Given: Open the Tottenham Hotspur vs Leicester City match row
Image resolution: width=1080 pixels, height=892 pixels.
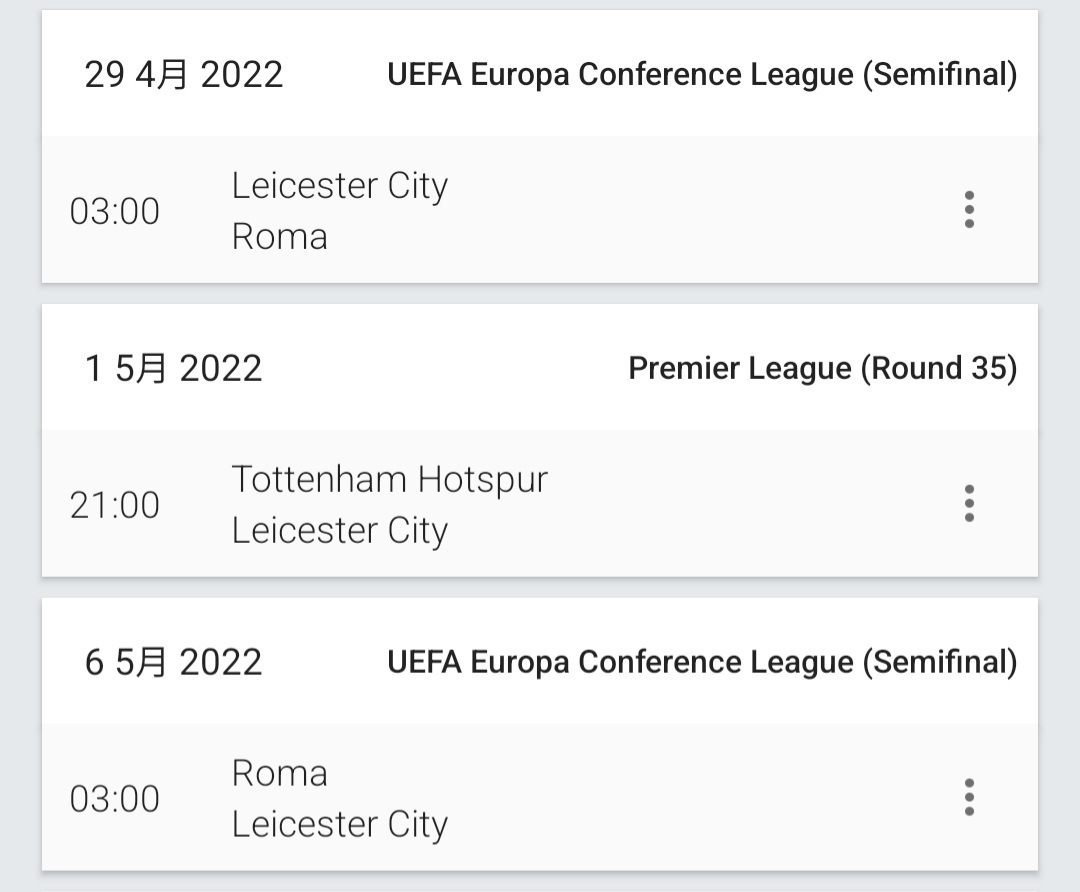Looking at the screenshot, I should click(540, 504).
